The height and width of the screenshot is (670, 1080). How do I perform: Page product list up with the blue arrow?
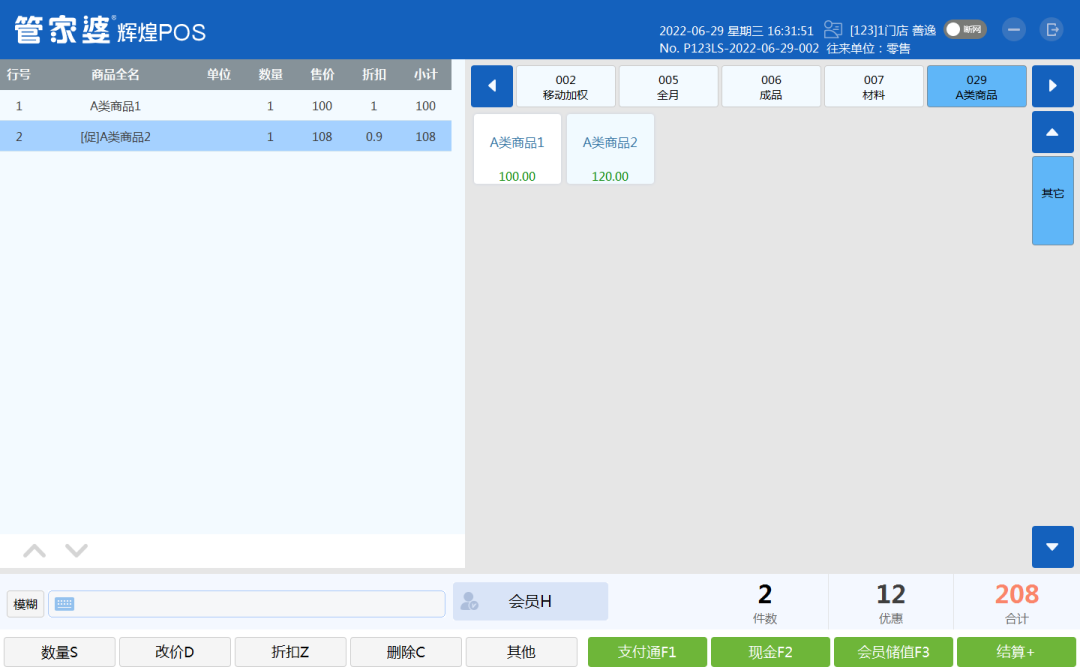[1052, 132]
